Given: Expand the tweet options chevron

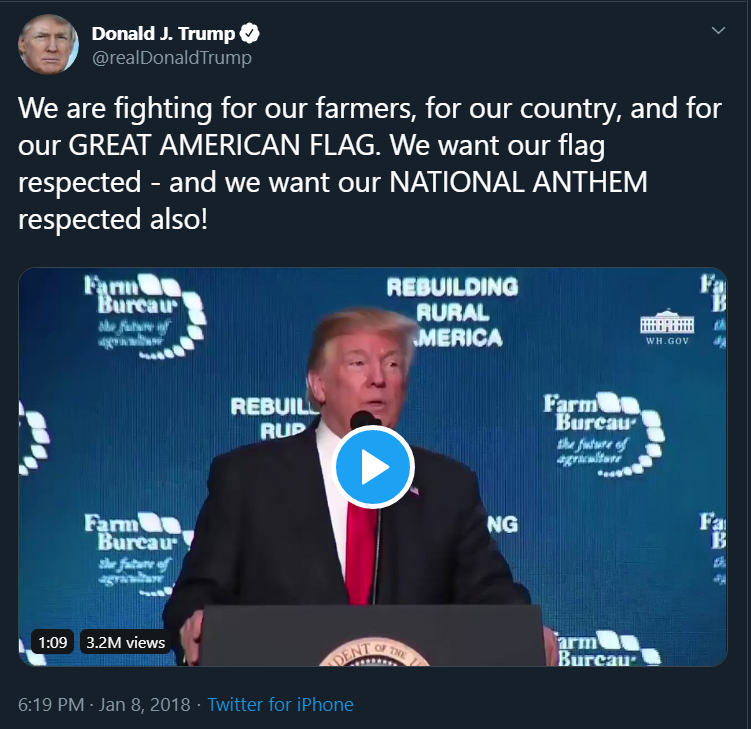Looking at the screenshot, I should coord(718,31).
